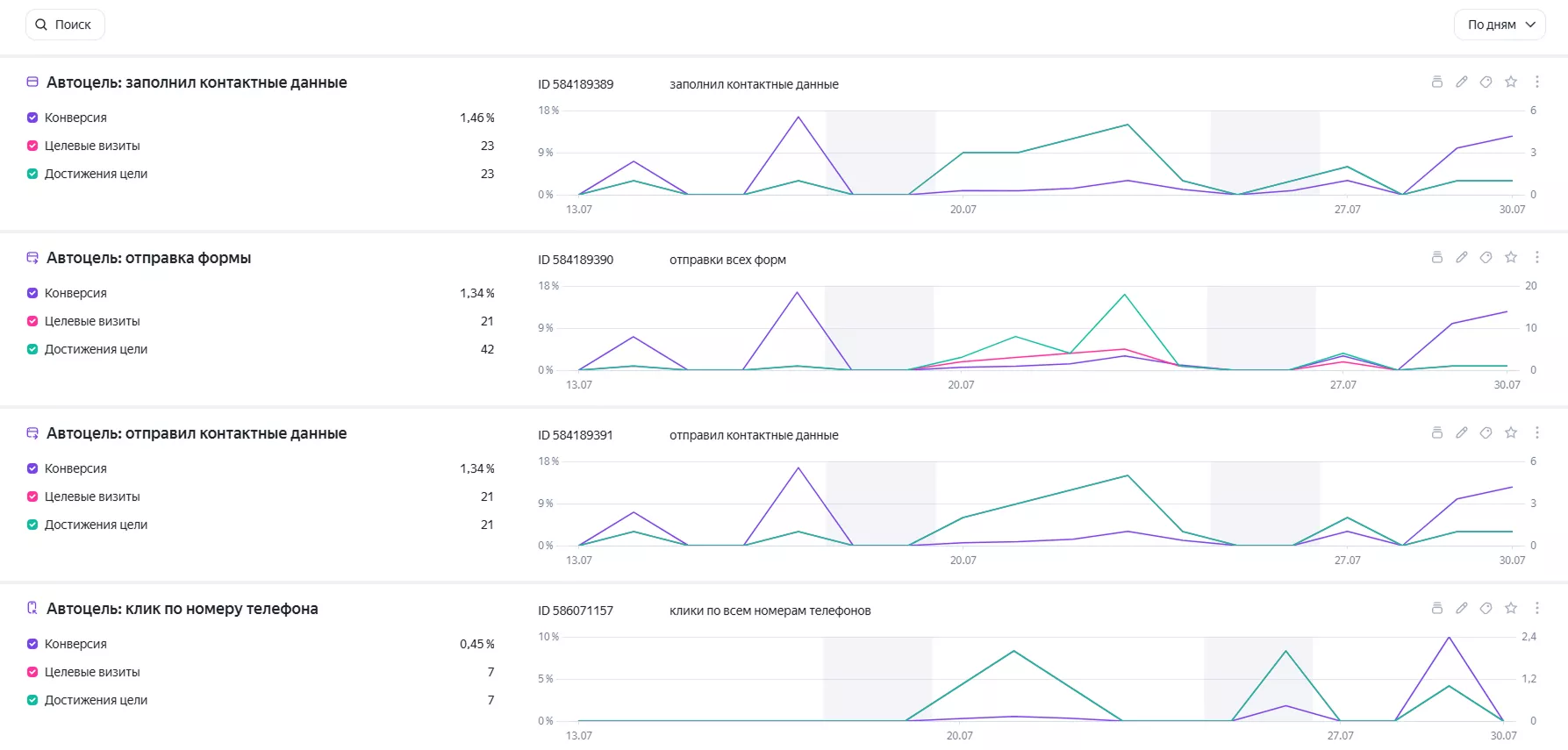Open three-dot menu for заполнил контактные данные goal
Viewport: 1568px width, 750px height.
pos(1536,82)
